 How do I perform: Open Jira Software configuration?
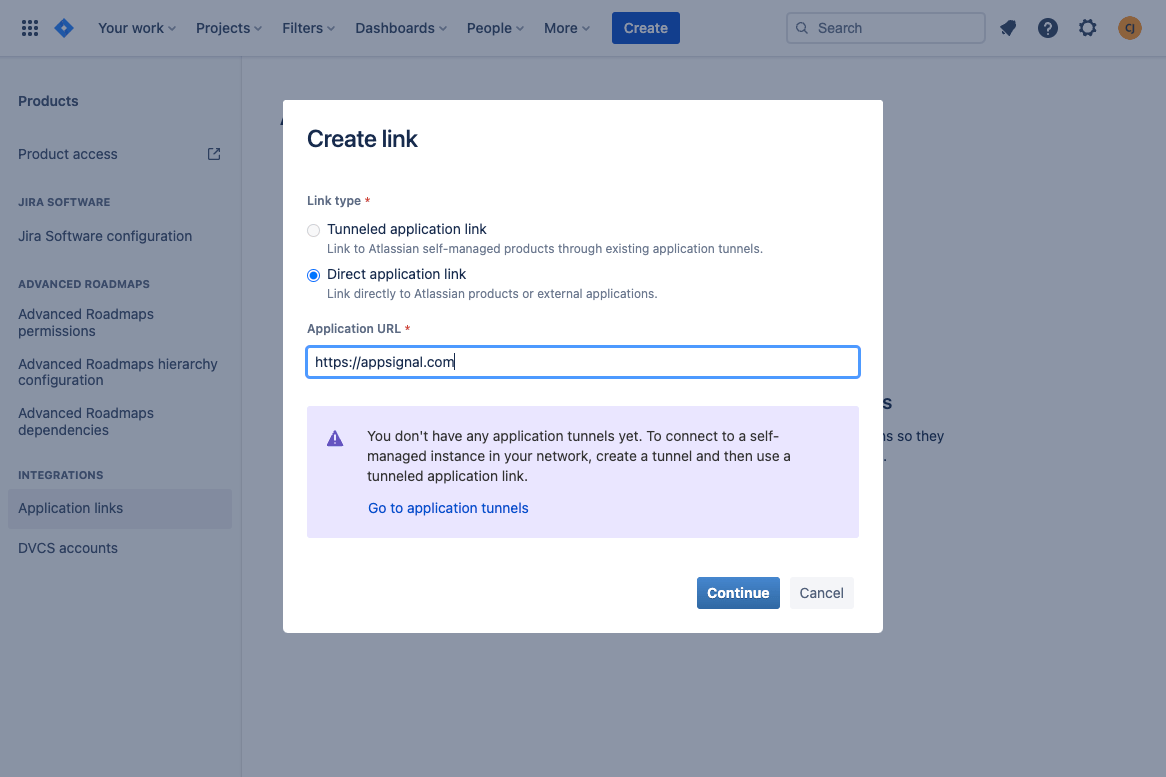click(x=105, y=236)
